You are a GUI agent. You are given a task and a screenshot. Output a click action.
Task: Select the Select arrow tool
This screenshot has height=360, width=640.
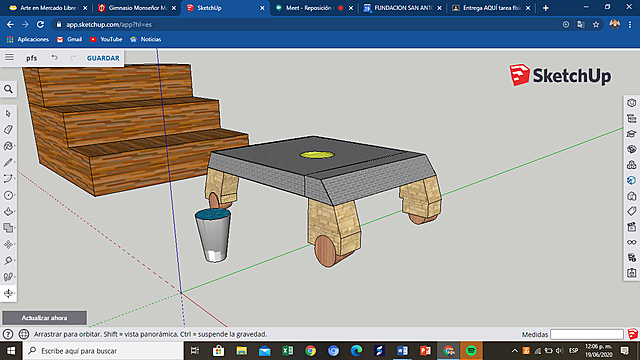8,113
